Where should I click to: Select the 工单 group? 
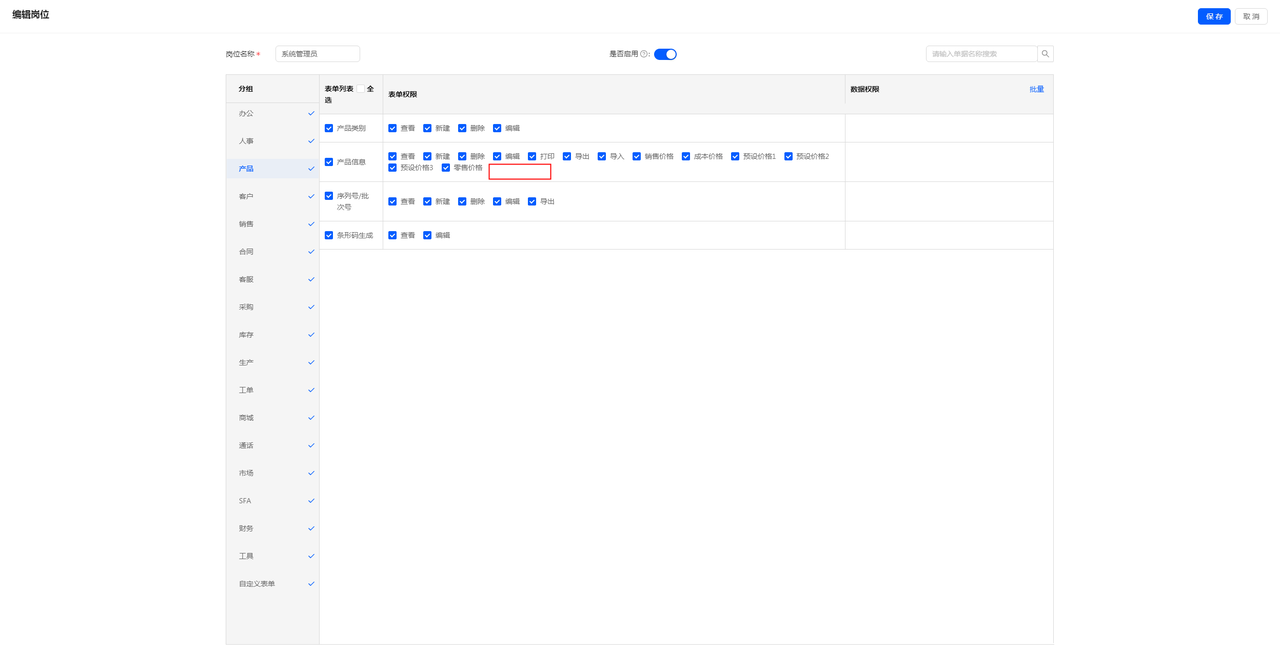point(272,390)
